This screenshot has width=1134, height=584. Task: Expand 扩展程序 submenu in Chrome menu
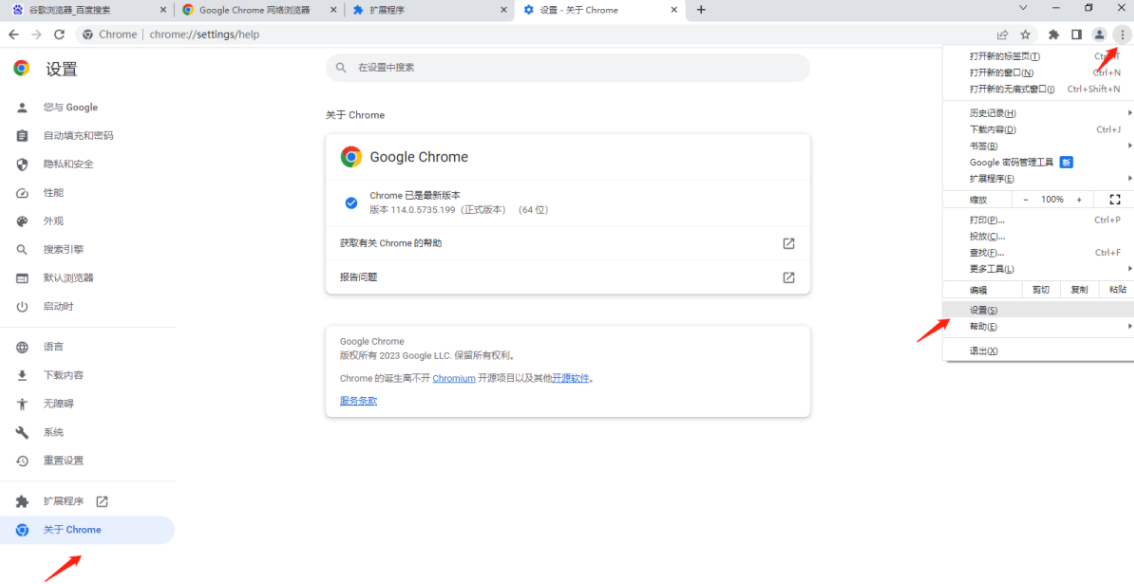coord(1038,179)
